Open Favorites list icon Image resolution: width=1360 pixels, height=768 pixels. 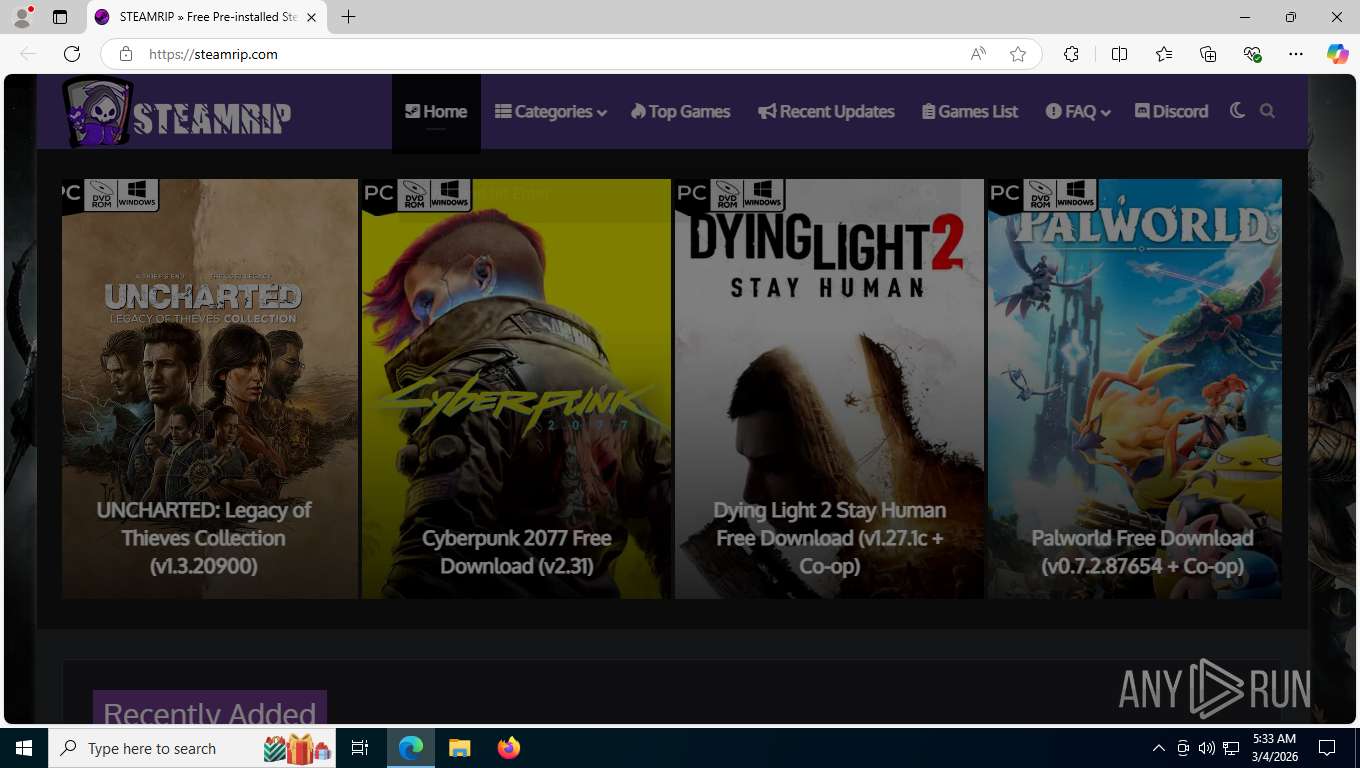click(1164, 54)
